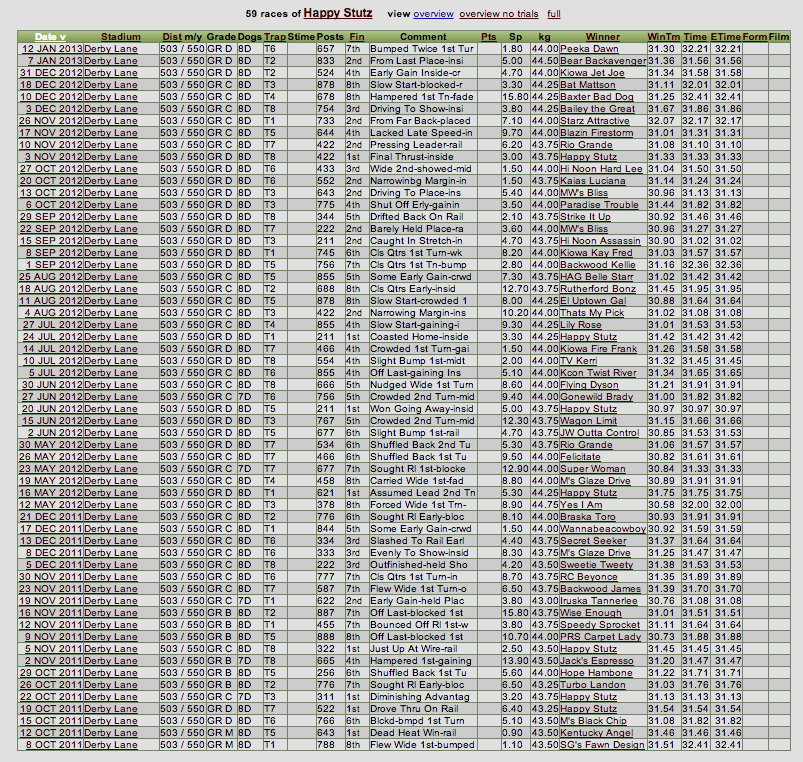Image resolution: width=803 pixels, height=762 pixels.
Task: Open winner Flying Dyson
Action: tap(589, 385)
